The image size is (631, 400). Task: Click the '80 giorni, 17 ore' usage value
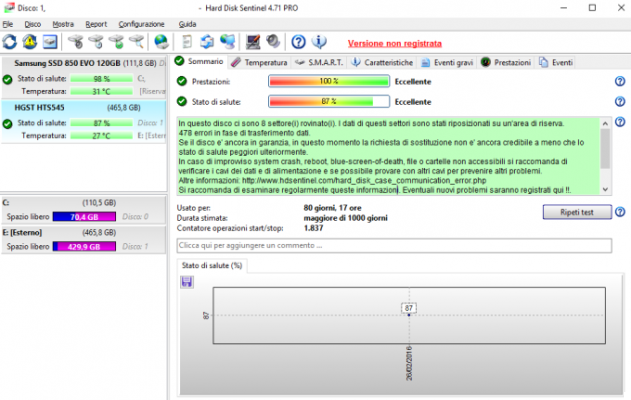tap(332, 208)
